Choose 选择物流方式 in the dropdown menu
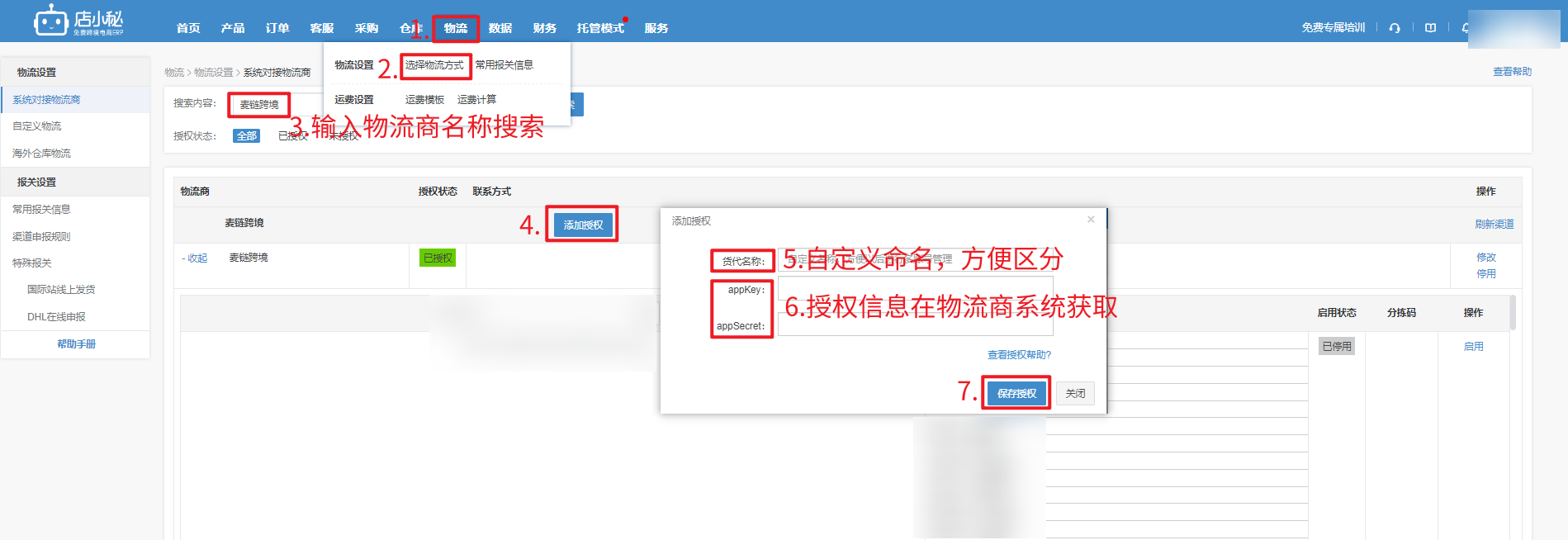 [434, 65]
